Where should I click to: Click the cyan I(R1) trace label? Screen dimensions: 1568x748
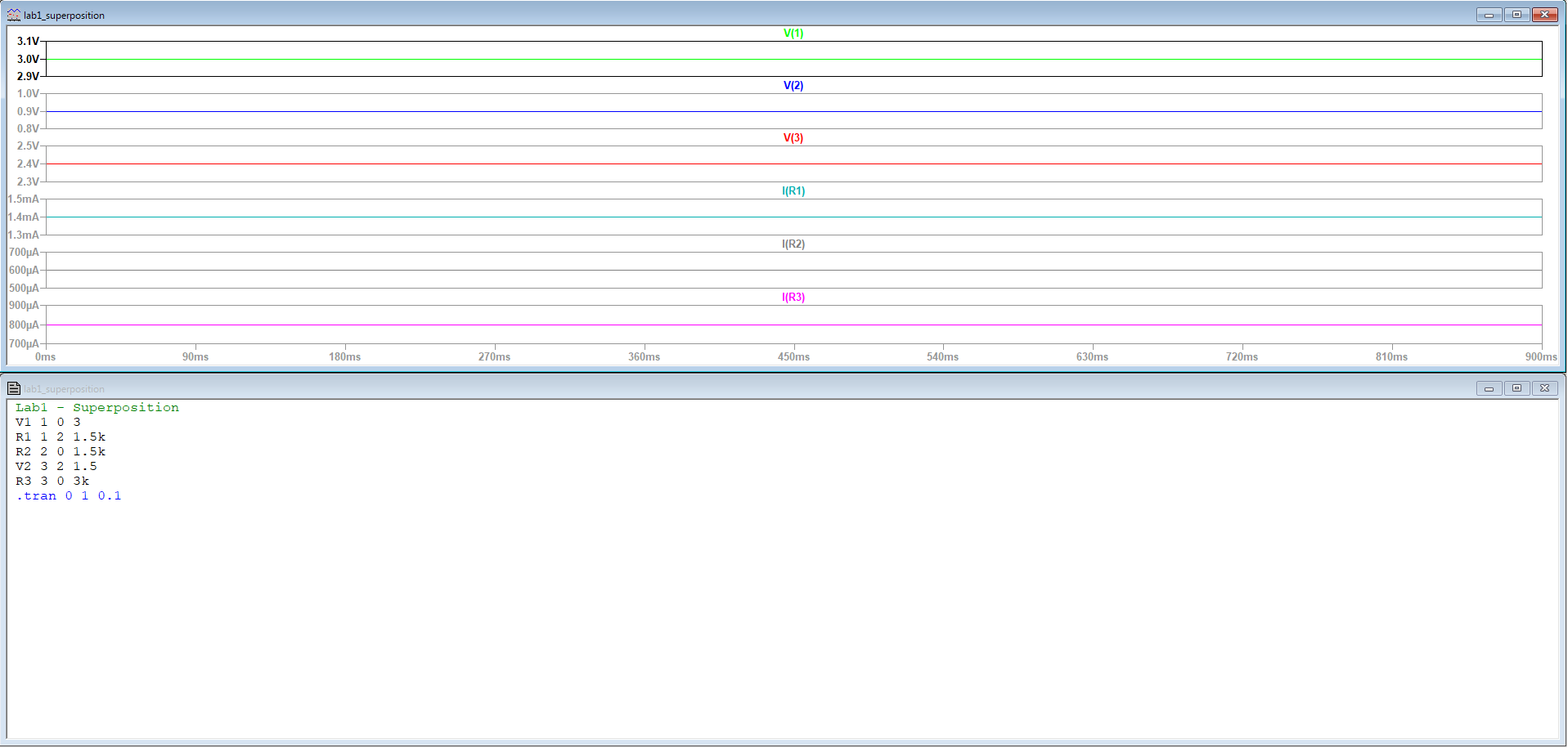coord(793,191)
